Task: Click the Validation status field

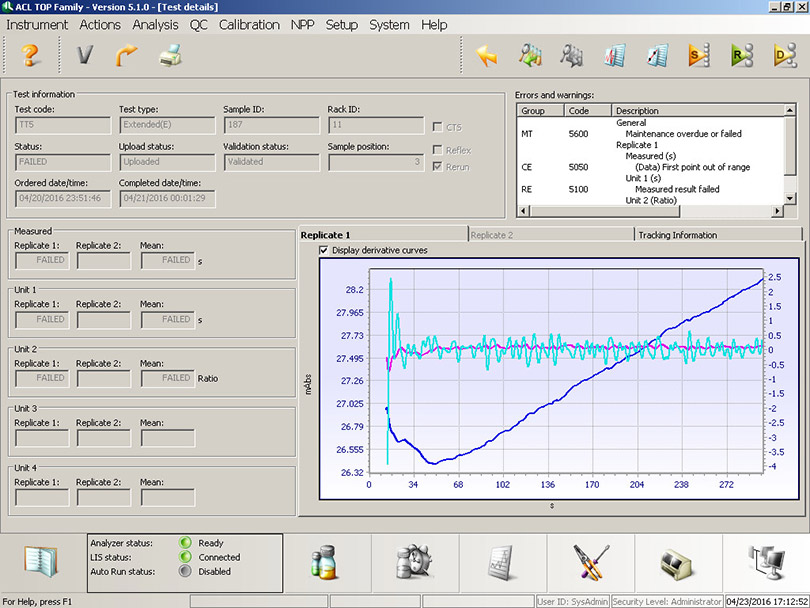Action: tap(272, 162)
